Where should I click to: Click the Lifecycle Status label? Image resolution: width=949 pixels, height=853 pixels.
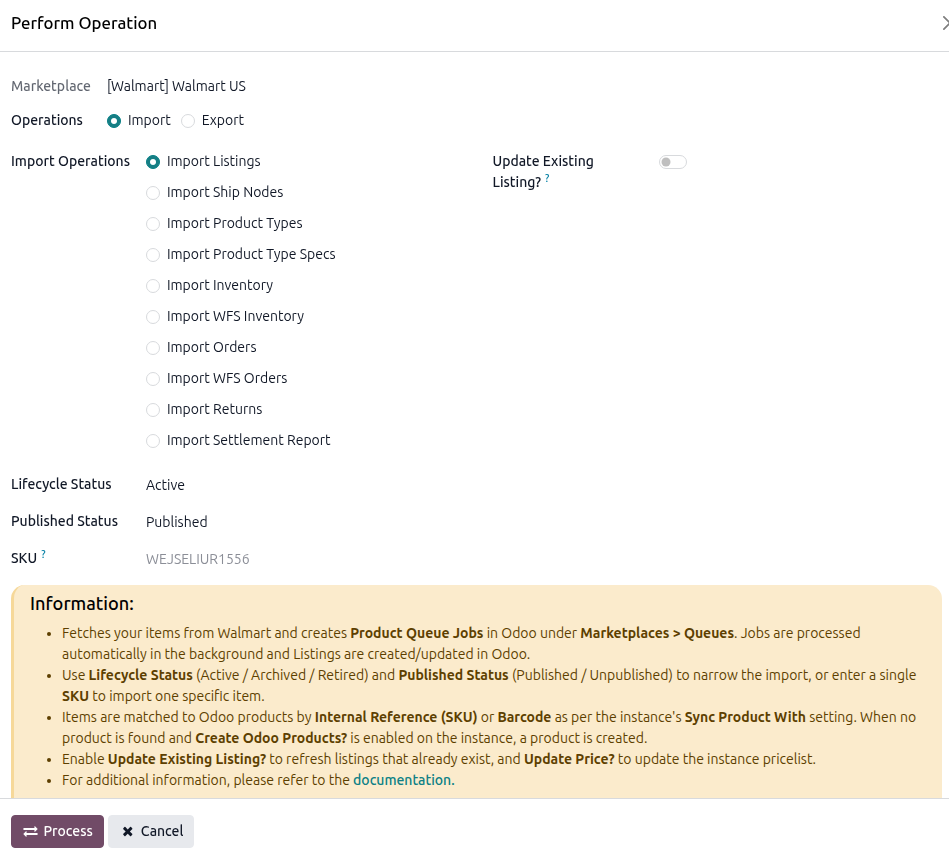click(x=61, y=484)
